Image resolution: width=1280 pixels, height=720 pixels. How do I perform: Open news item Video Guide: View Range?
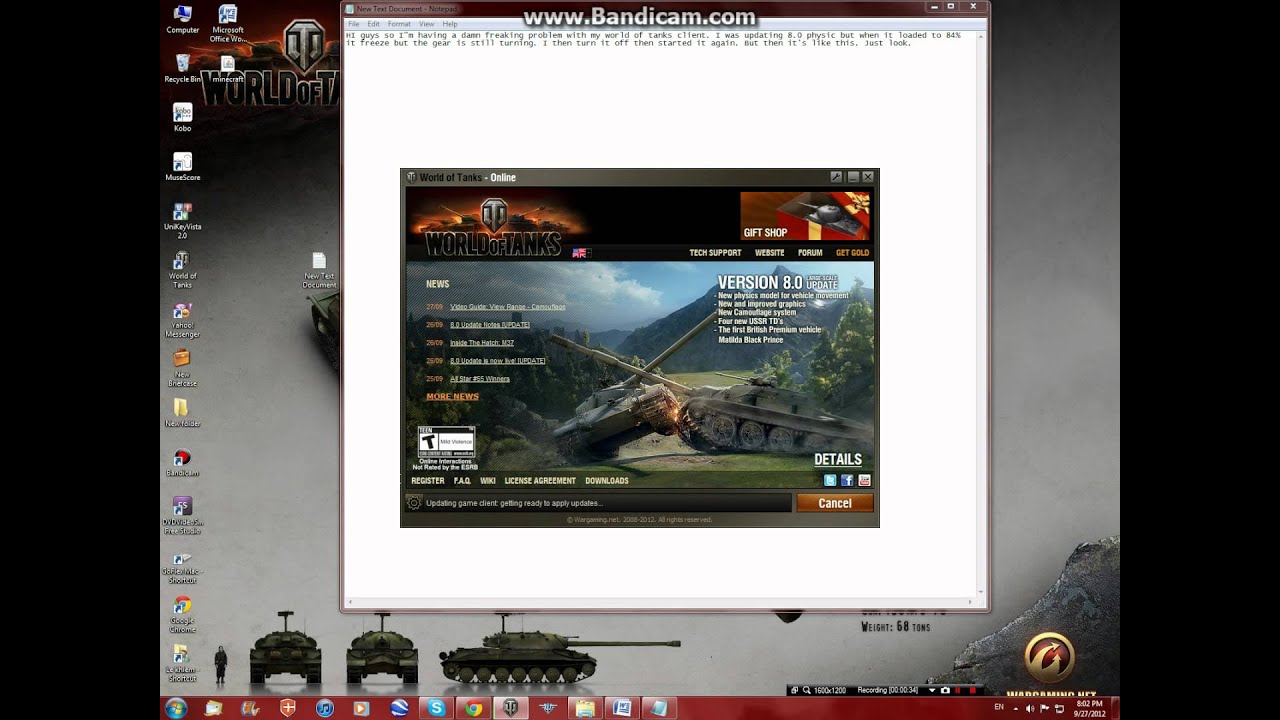507,307
